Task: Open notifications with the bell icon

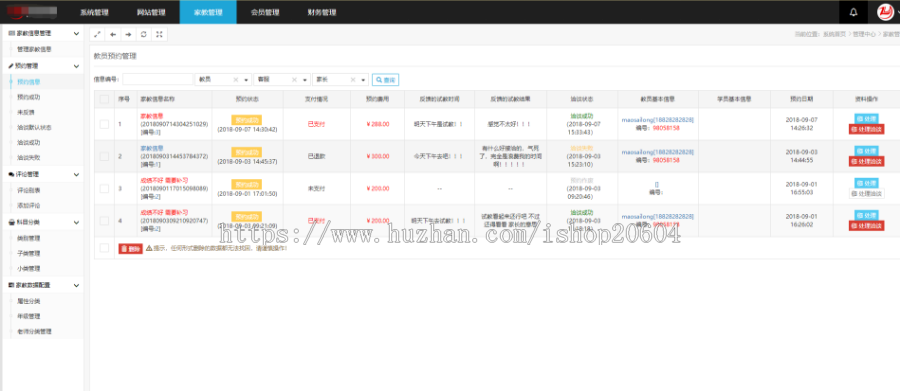Action: point(854,12)
